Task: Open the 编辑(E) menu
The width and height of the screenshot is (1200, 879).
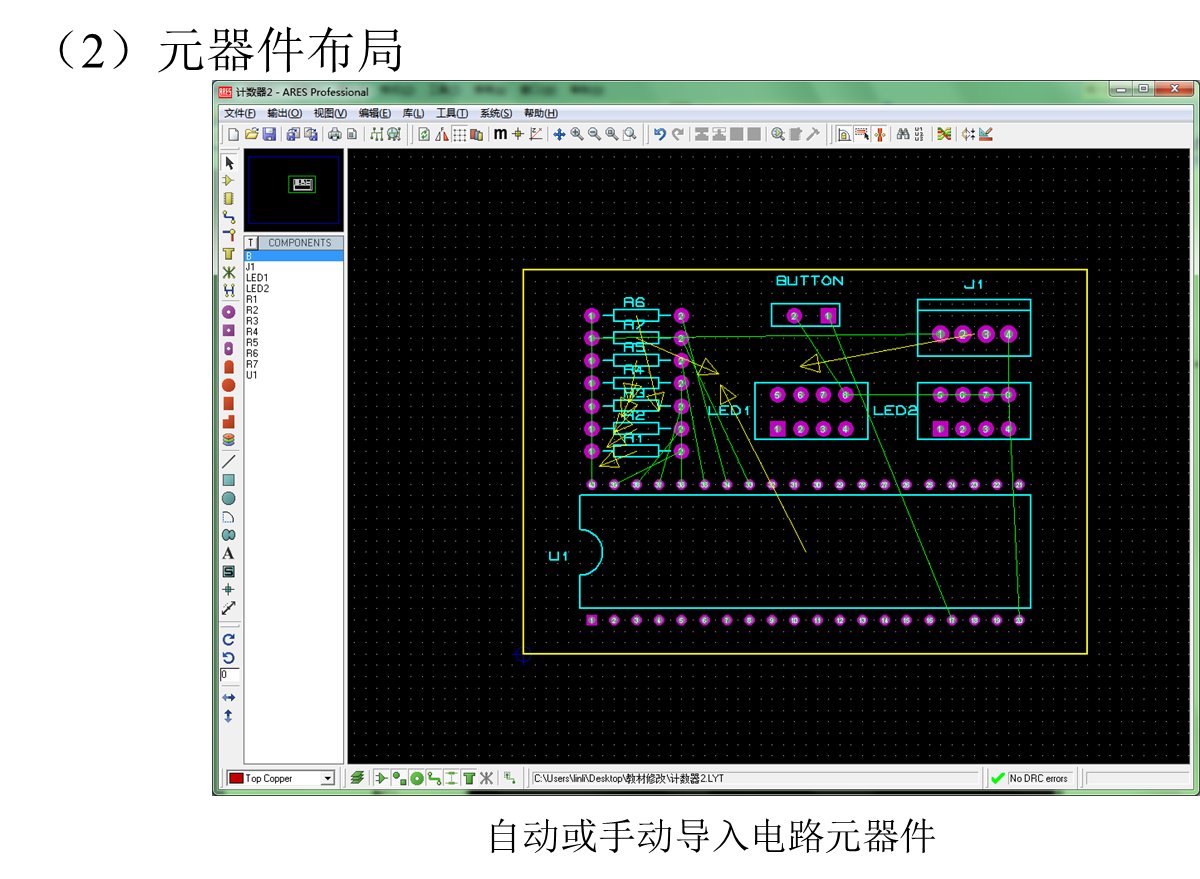Action: (375, 113)
